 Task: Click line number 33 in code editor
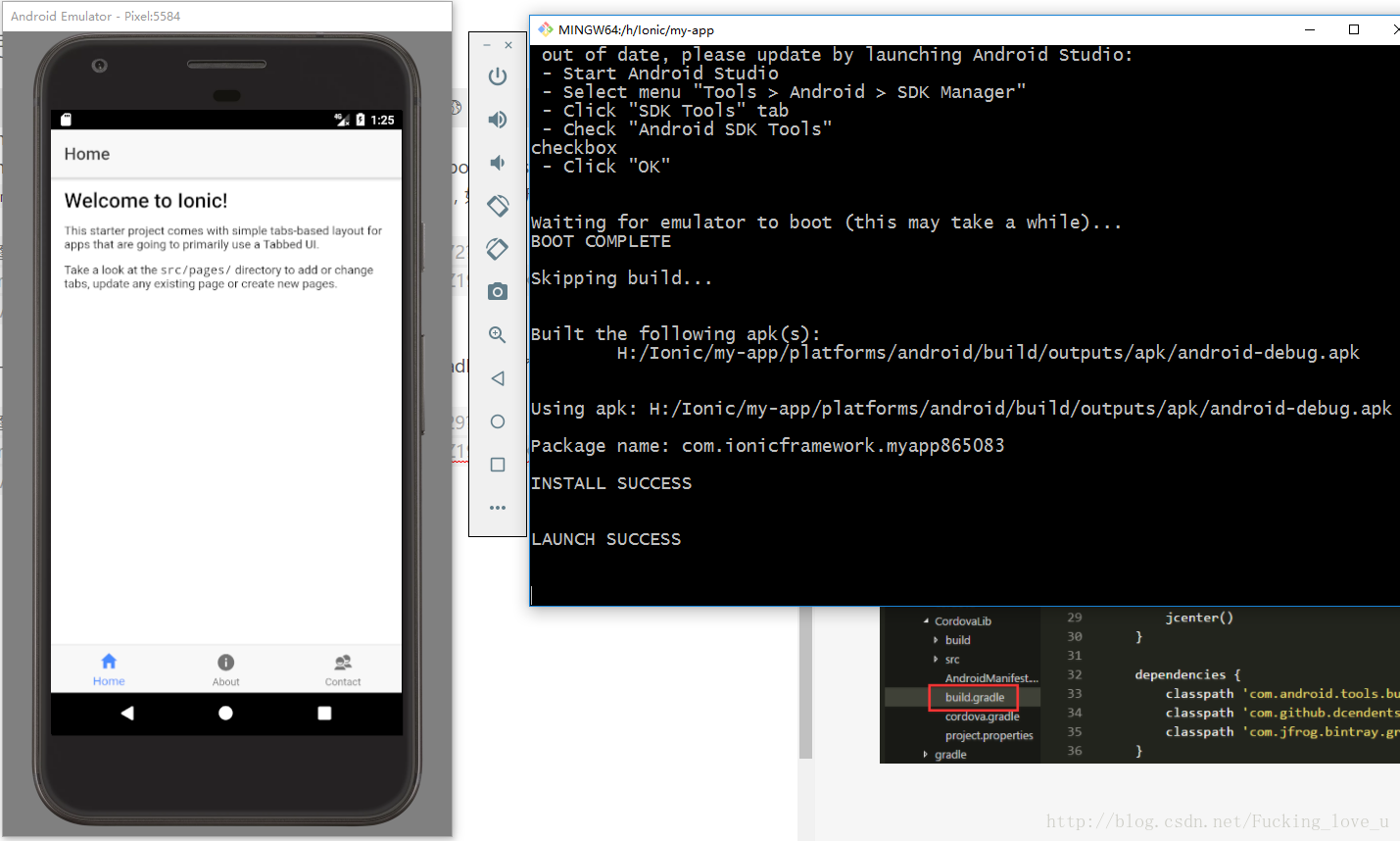coord(1075,693)
